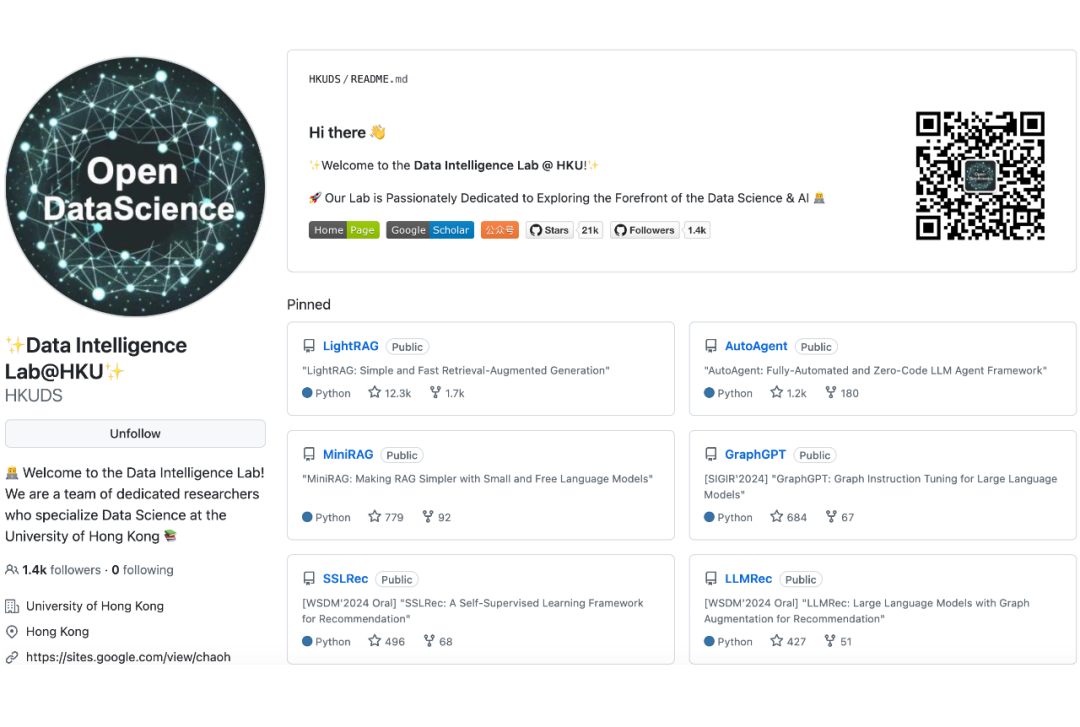Click the followers people icon

12,570
